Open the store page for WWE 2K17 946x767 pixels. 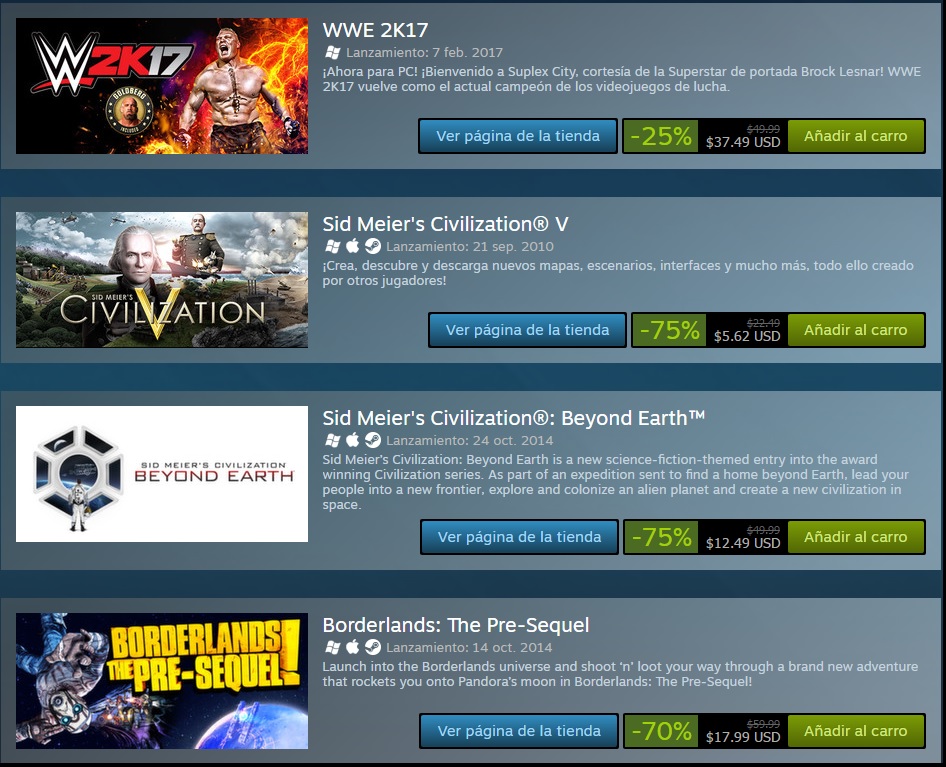(518, 136)
